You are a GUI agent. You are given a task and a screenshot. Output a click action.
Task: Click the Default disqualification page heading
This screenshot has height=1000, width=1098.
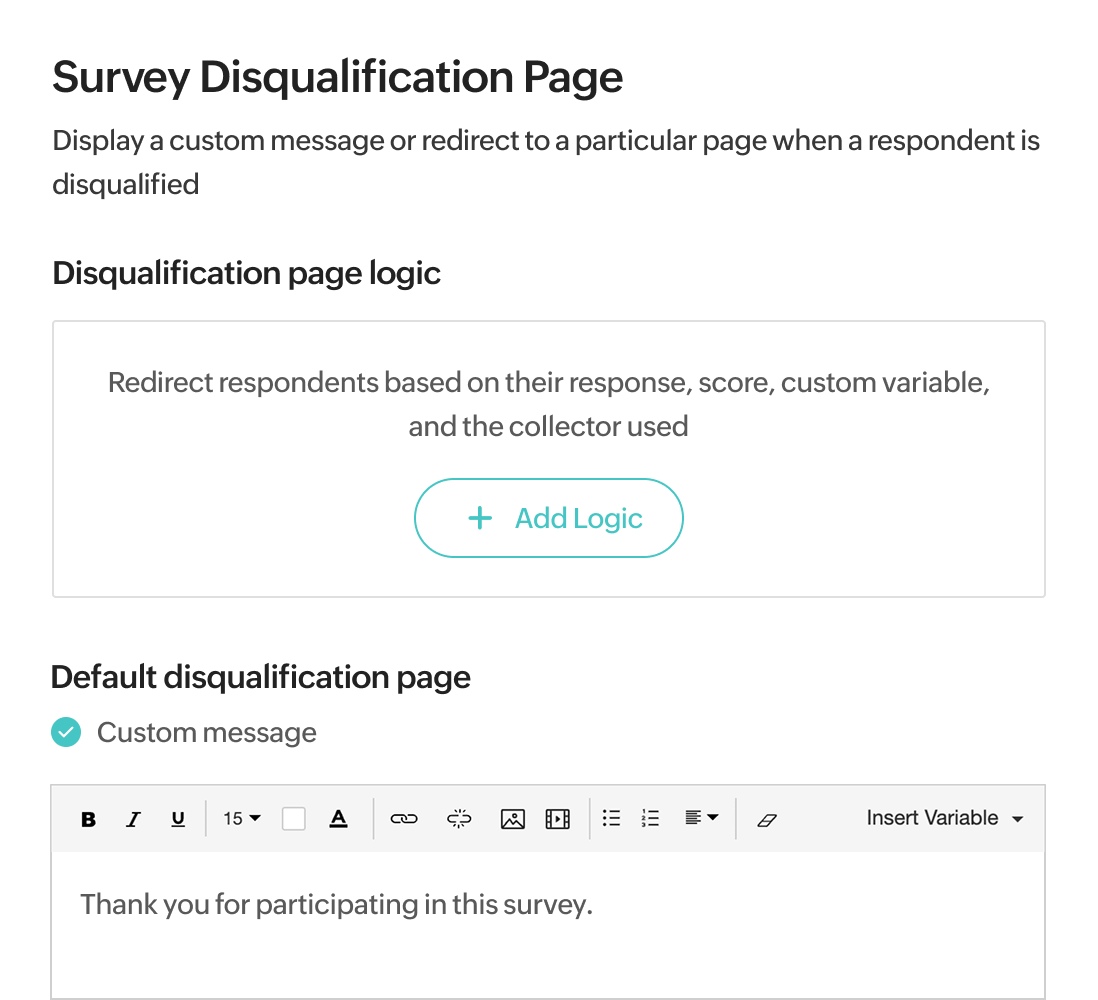point(261,677)
